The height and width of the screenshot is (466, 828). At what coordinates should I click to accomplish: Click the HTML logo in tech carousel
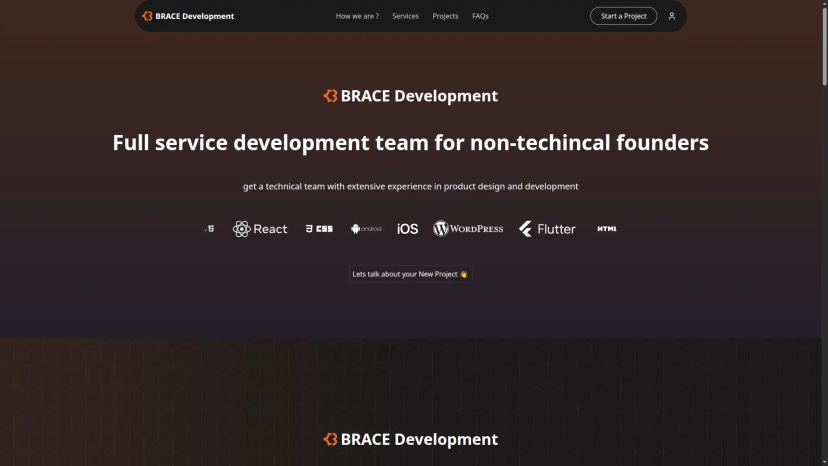tap(607, 229)
